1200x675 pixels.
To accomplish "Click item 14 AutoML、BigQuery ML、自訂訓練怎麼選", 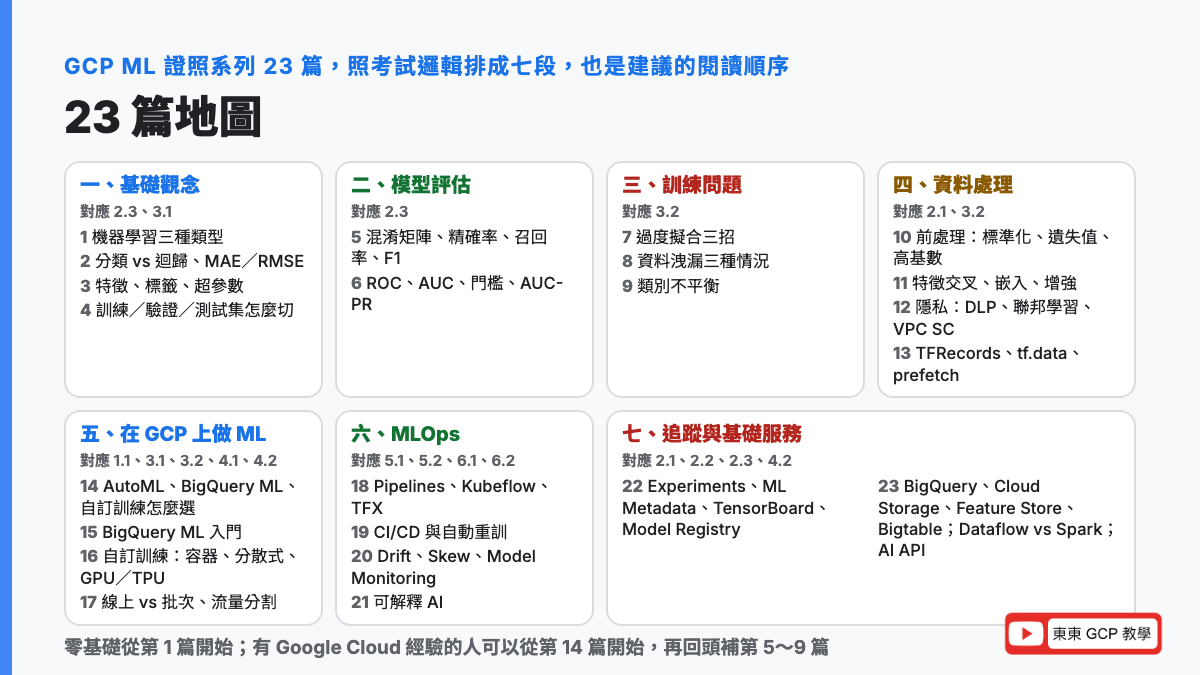I will point(189,497).
